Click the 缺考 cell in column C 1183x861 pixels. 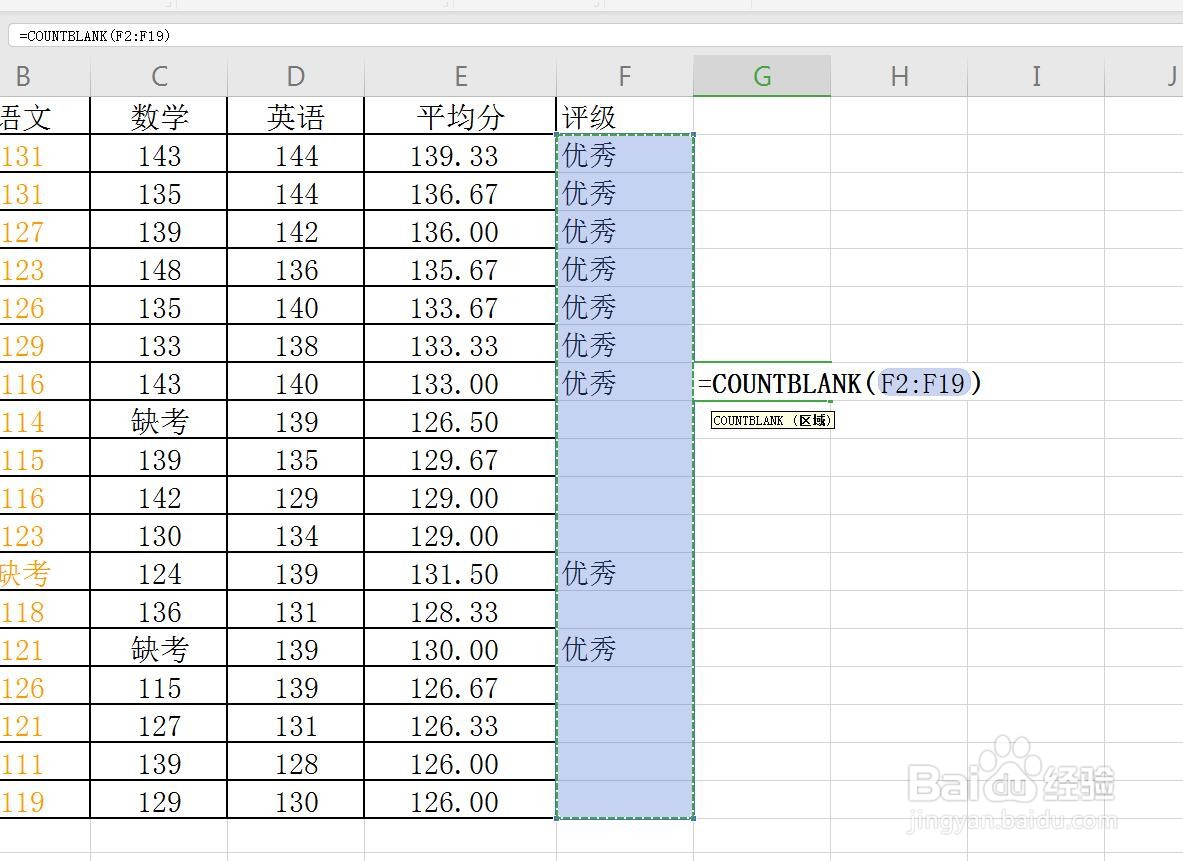[x=158, y=420]
